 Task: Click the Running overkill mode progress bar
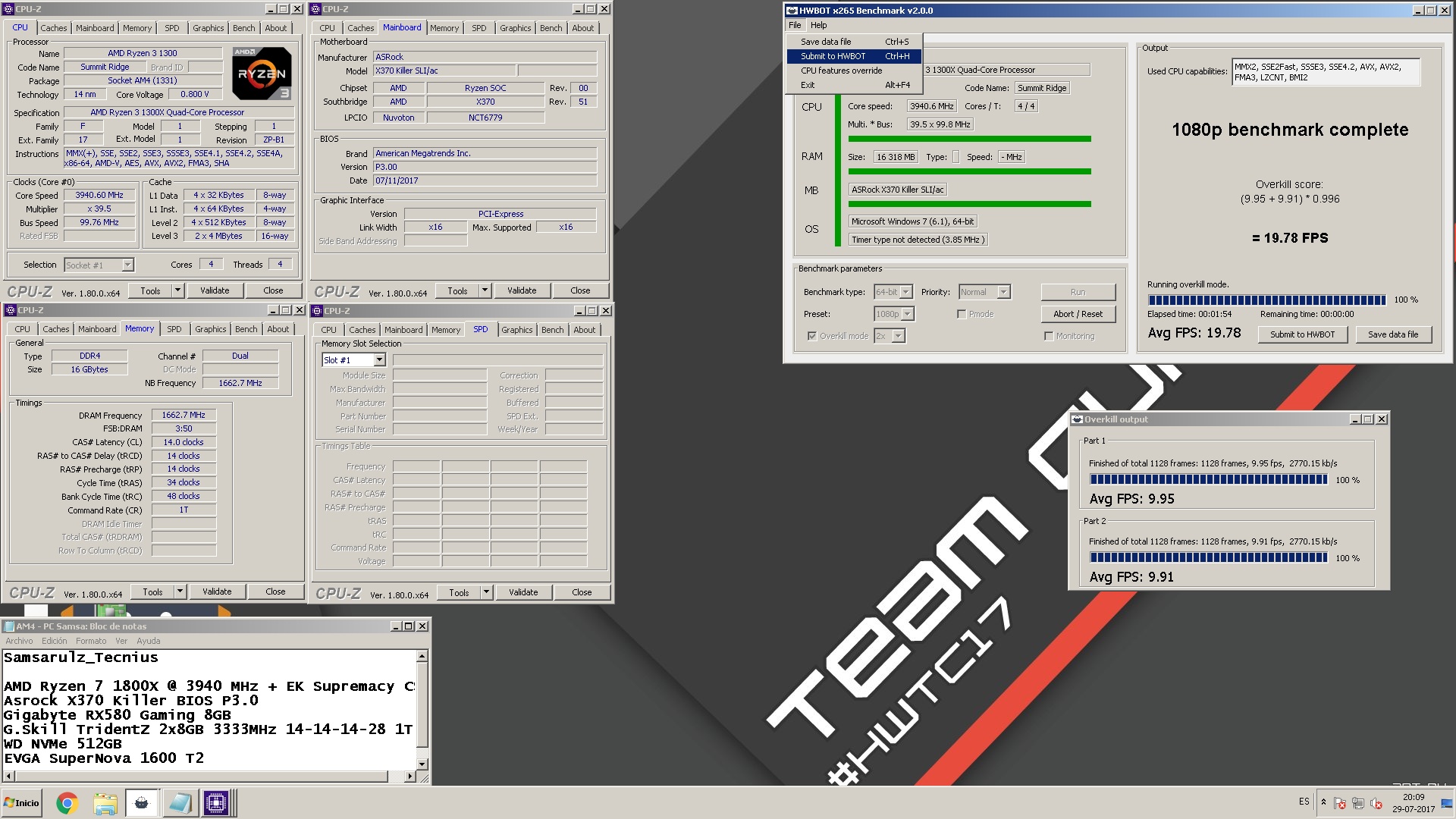click(1266, 300)
